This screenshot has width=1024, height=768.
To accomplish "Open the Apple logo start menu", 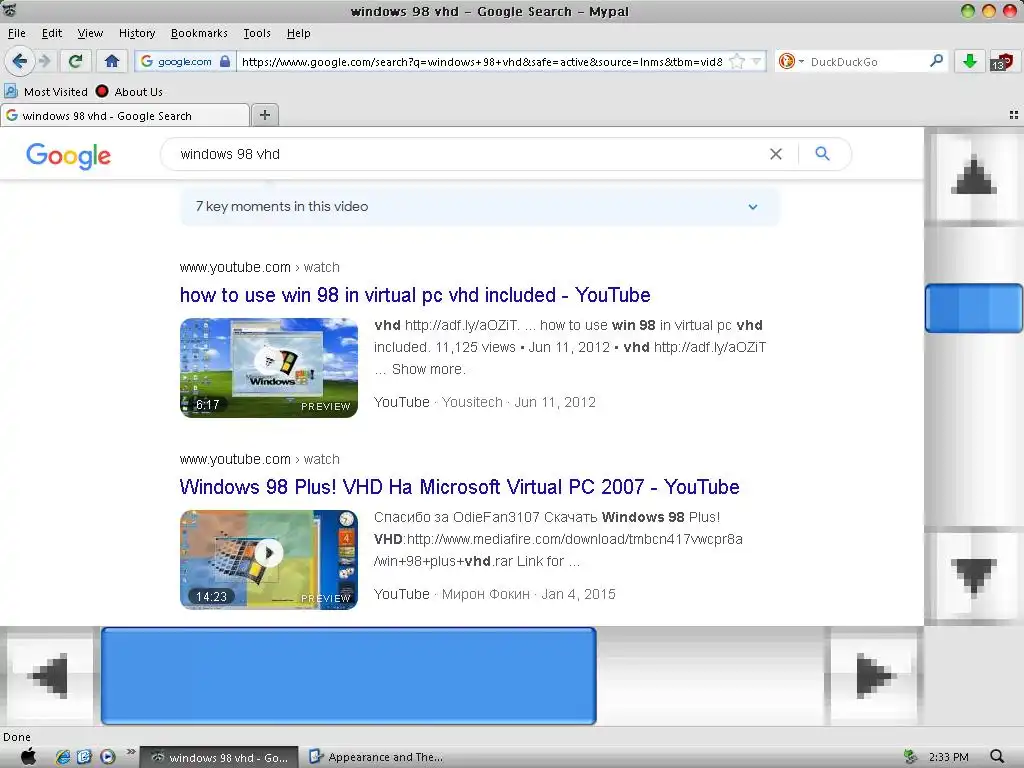I will [x=29, y=757].
